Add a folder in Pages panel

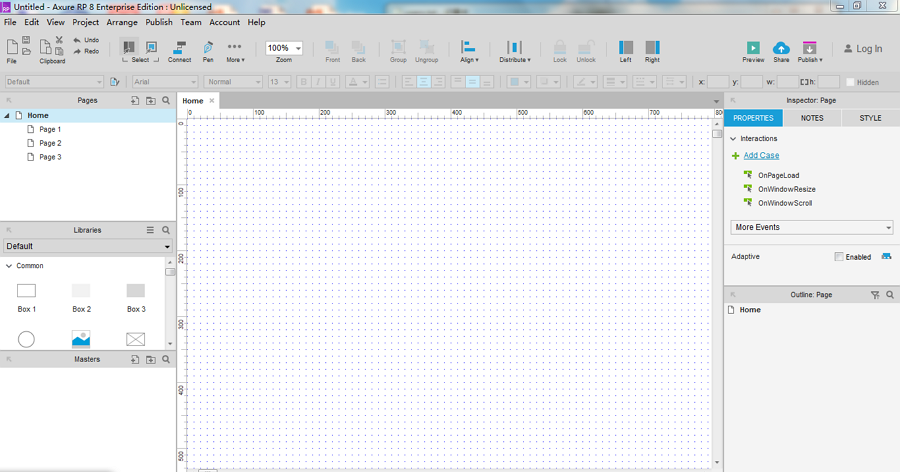pyautogui.click(x=150, y=101)
